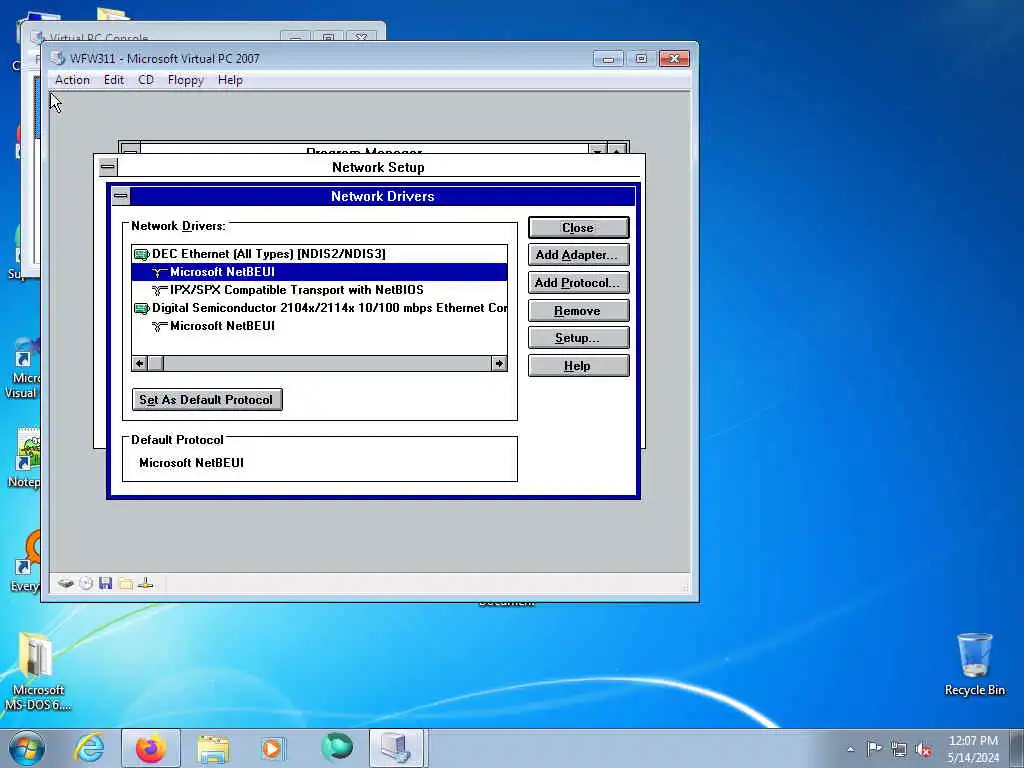Select IPX/SPX Compatible Transport with NetBIOS
Image resolution: width=1024 pixels, height=768 pixels.
click(319, 290)
